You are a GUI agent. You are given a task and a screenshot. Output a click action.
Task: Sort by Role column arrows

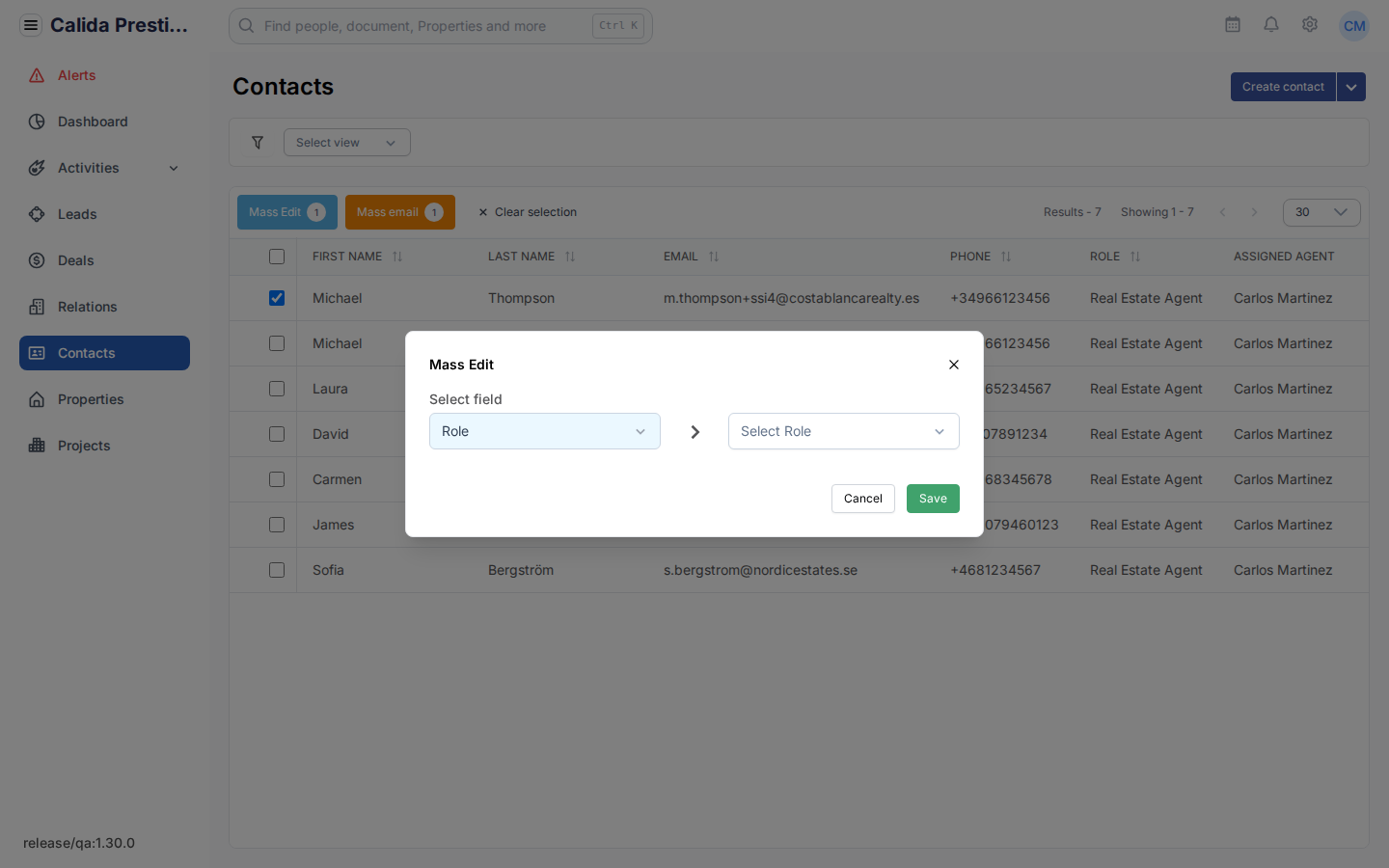pyautogui.click(x=1135, y=257)
